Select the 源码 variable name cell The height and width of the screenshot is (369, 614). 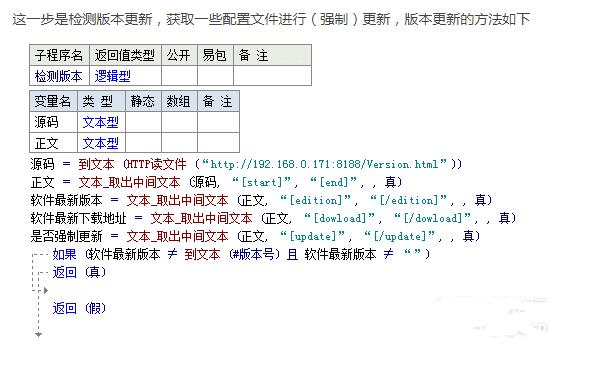(54, 122)
